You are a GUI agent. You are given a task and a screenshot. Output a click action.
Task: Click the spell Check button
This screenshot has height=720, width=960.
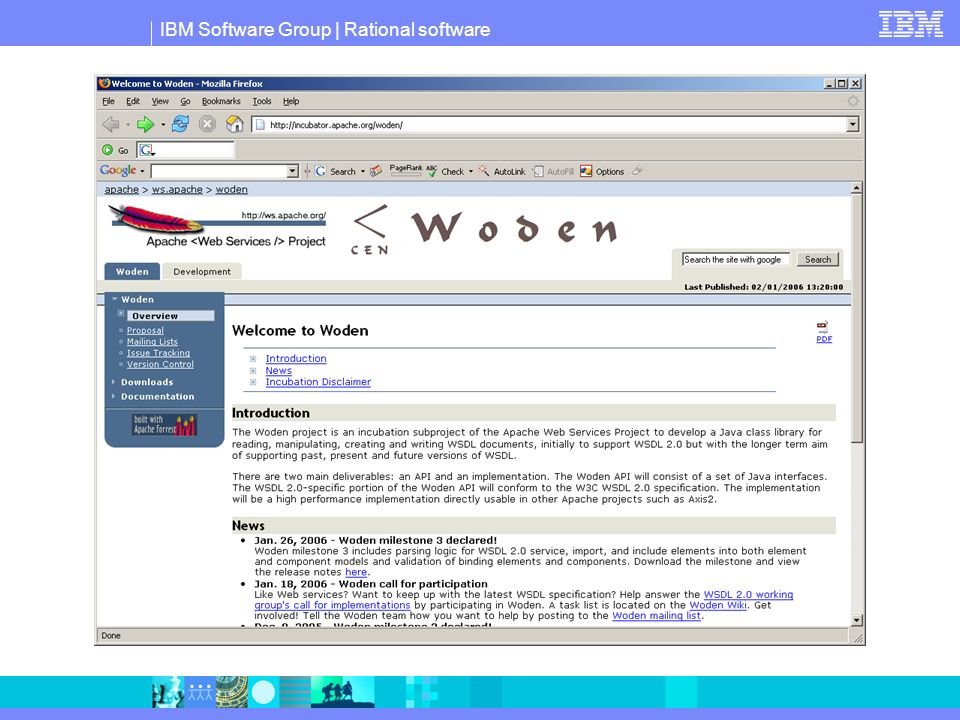[445, 171]
